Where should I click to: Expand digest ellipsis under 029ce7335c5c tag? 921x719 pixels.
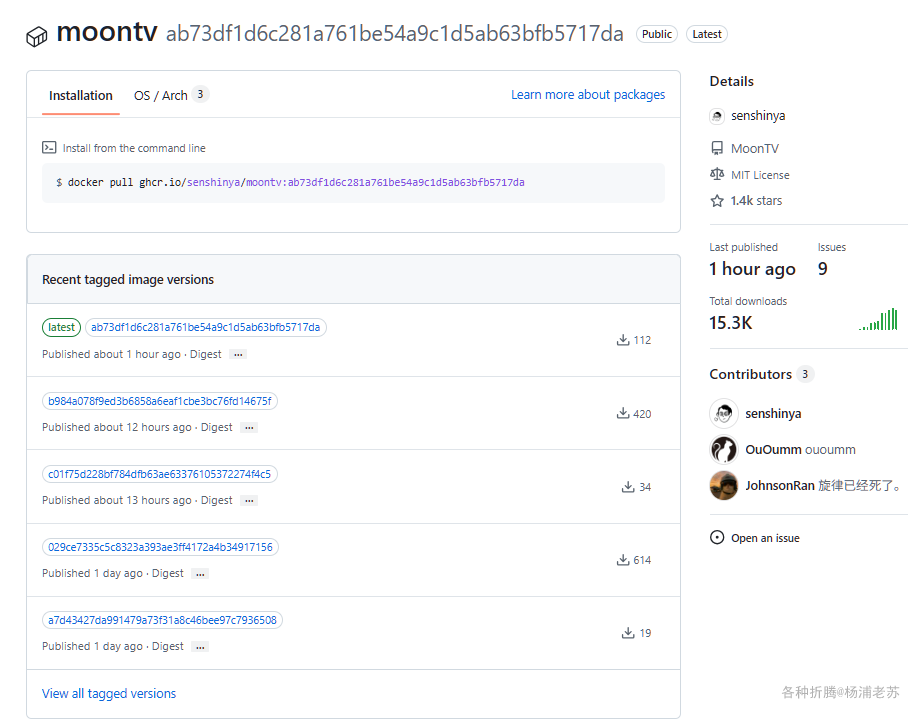[200, 573]
